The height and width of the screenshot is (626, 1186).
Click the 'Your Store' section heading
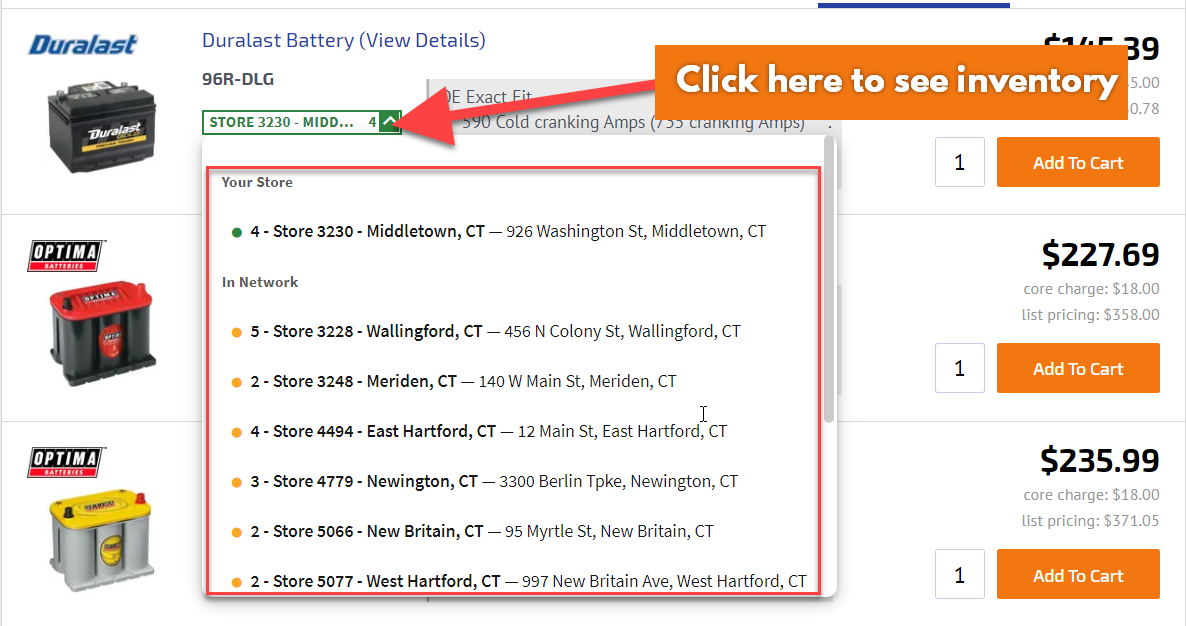pos(257,182)
